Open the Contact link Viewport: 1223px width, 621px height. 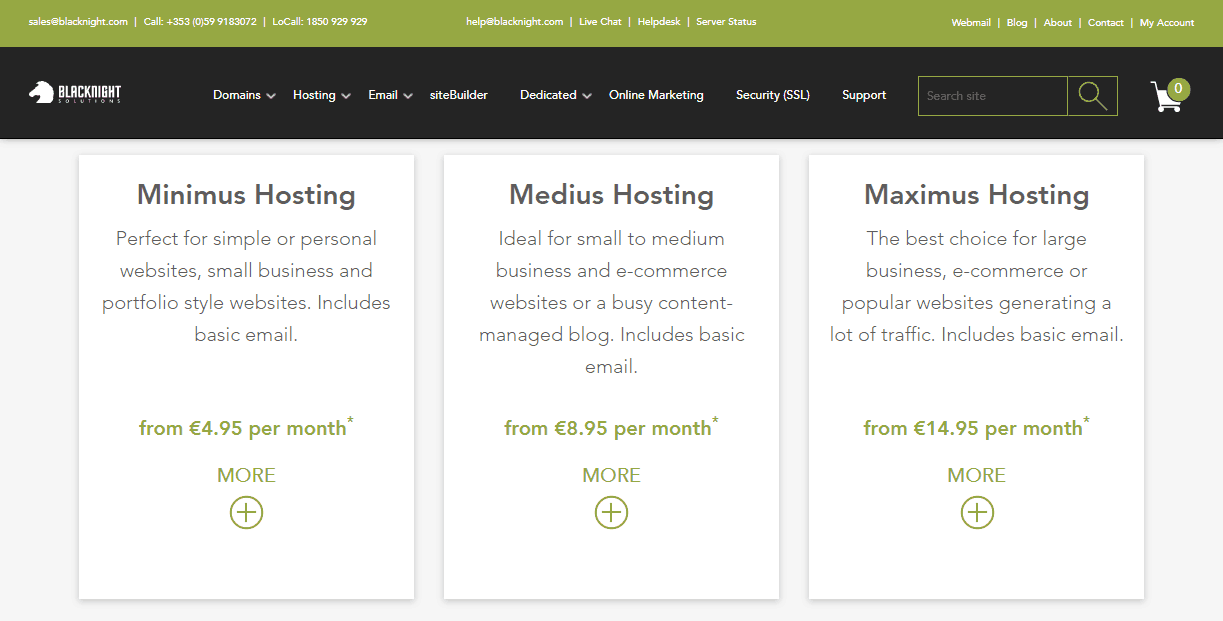pyautogui.click(x=1106, y=22)
